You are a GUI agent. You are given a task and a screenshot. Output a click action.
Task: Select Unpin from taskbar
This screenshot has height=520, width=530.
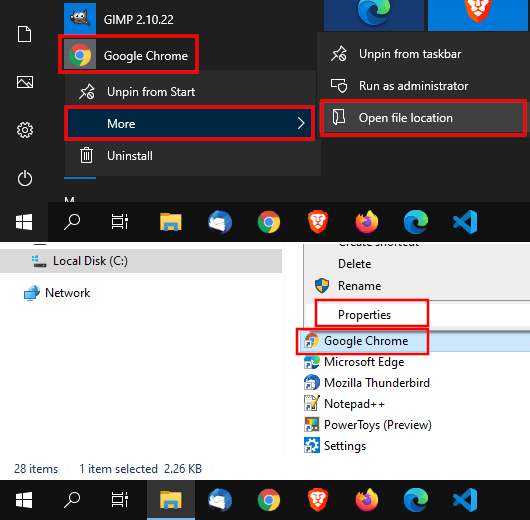tap(424, 54)
